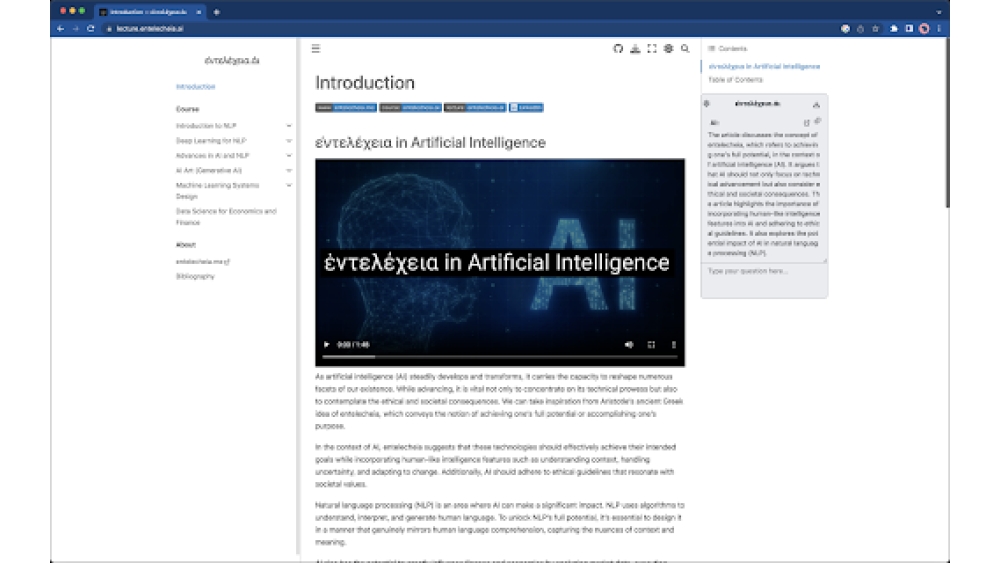Click the download page icon
The height and width of the screenshot is (563, 1000).
(x=635, y=48)
